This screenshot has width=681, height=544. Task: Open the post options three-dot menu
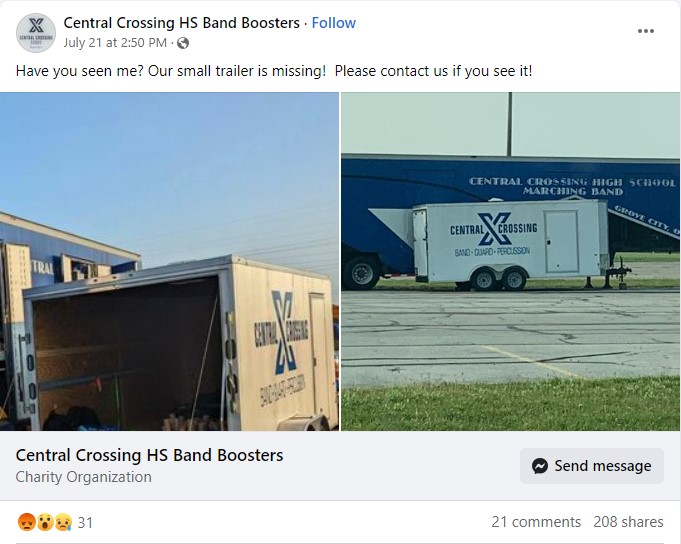point(645,31)
